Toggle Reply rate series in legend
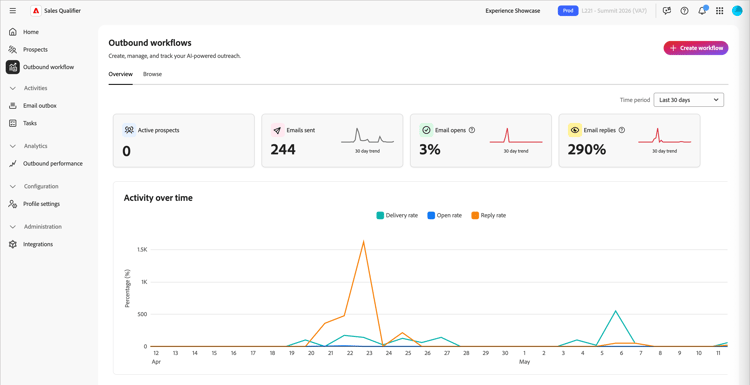This screenshot has height=385, width=750. pyautogui.click(x=488, y=215)
